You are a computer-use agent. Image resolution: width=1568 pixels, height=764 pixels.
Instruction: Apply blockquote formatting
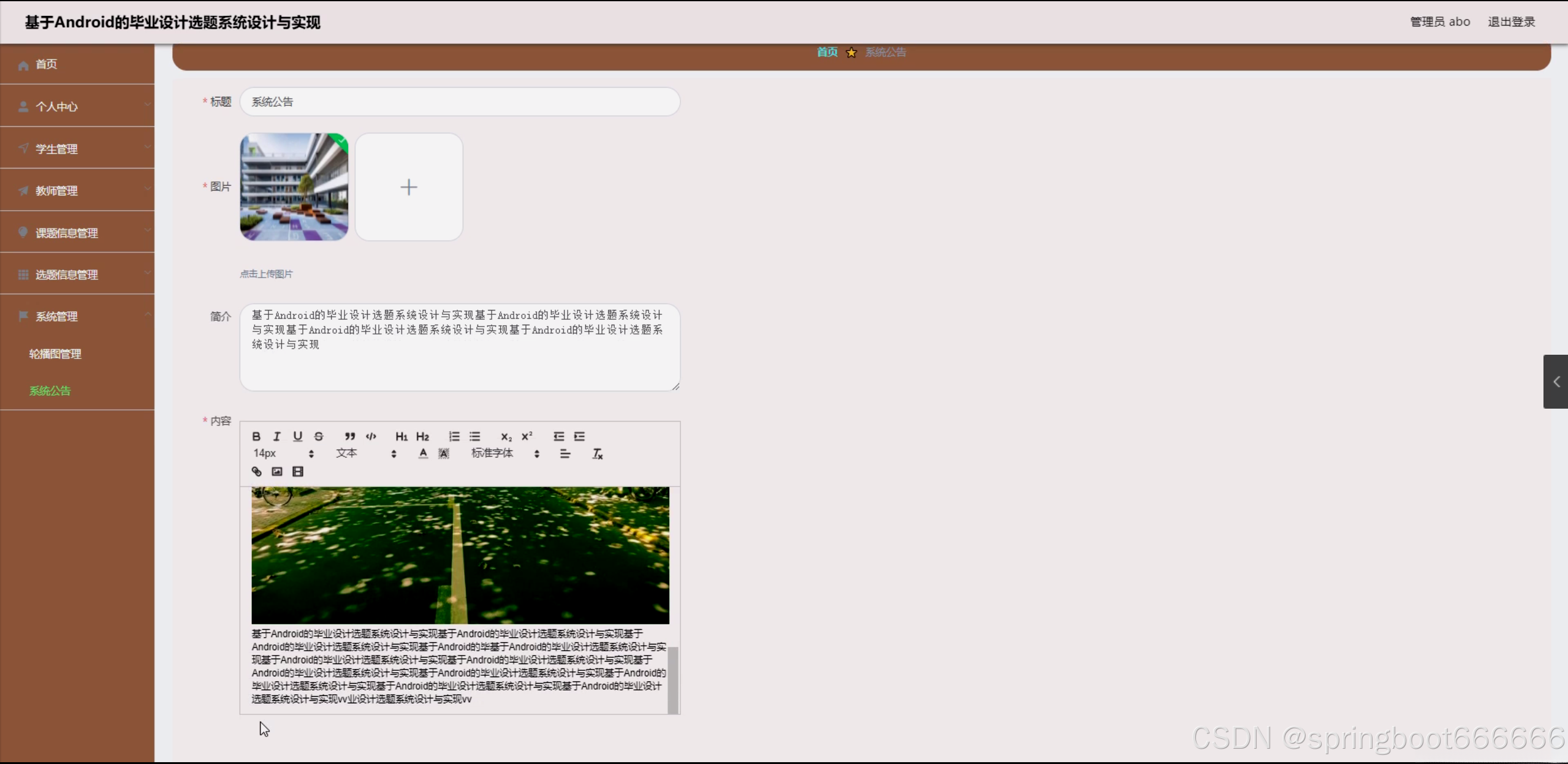tap(349, 436)
